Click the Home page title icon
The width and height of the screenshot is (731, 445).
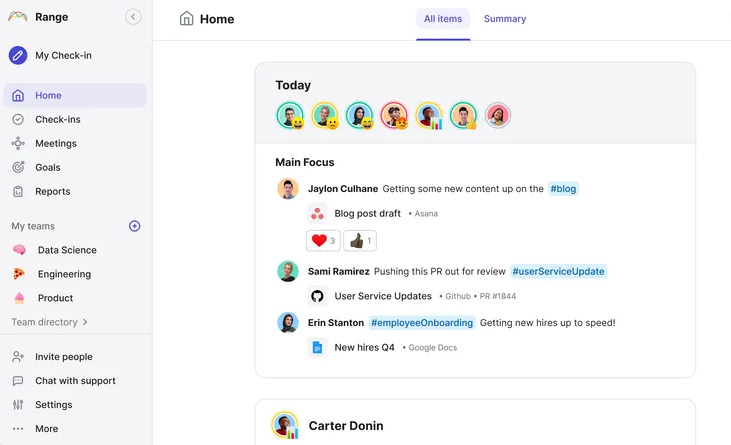coord(186,19)
